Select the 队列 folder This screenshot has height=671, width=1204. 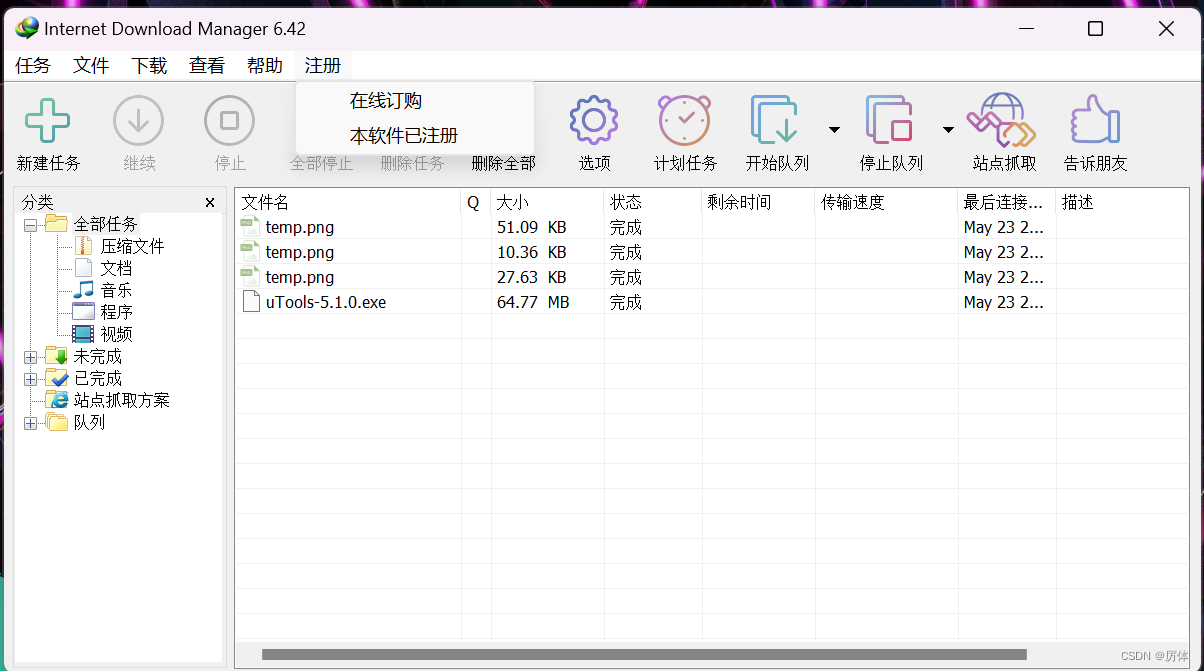pos(89,422)
